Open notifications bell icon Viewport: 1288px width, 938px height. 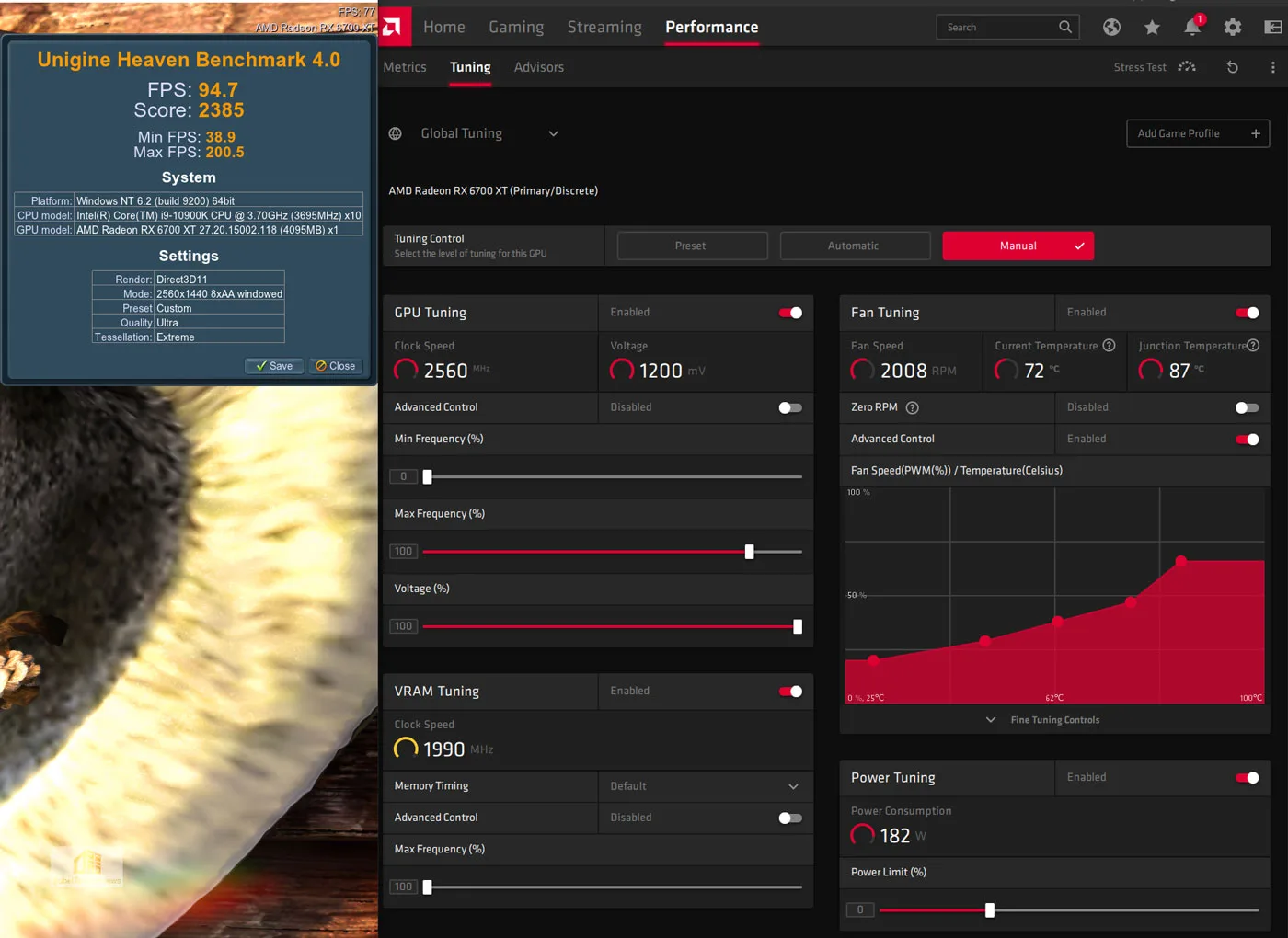[x=1192, y=27]
